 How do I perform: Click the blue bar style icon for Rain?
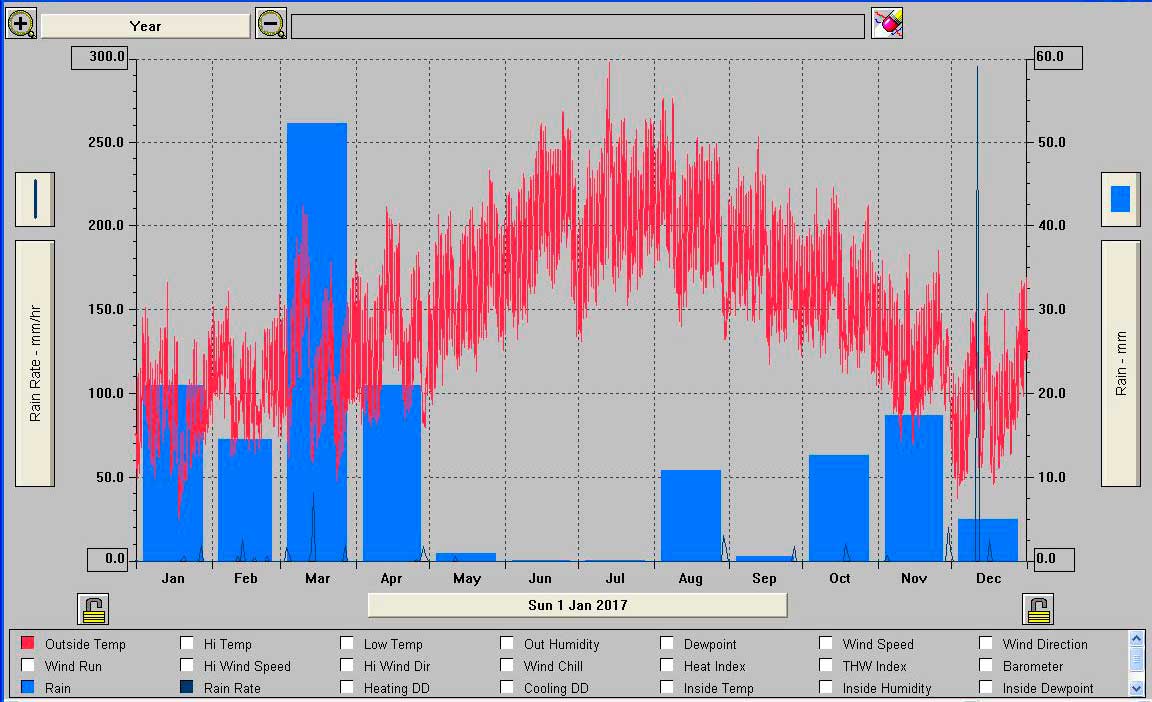click(x=1120, y=199)
